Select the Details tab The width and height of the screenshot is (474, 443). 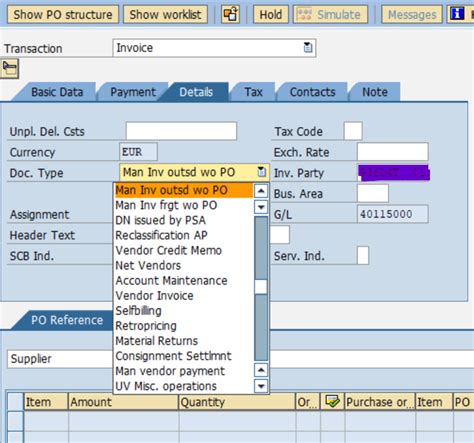click(196, 92)
